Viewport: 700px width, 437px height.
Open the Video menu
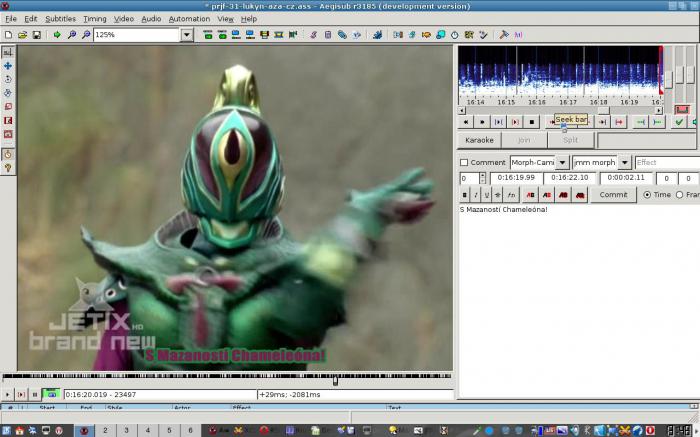(124, 19)
